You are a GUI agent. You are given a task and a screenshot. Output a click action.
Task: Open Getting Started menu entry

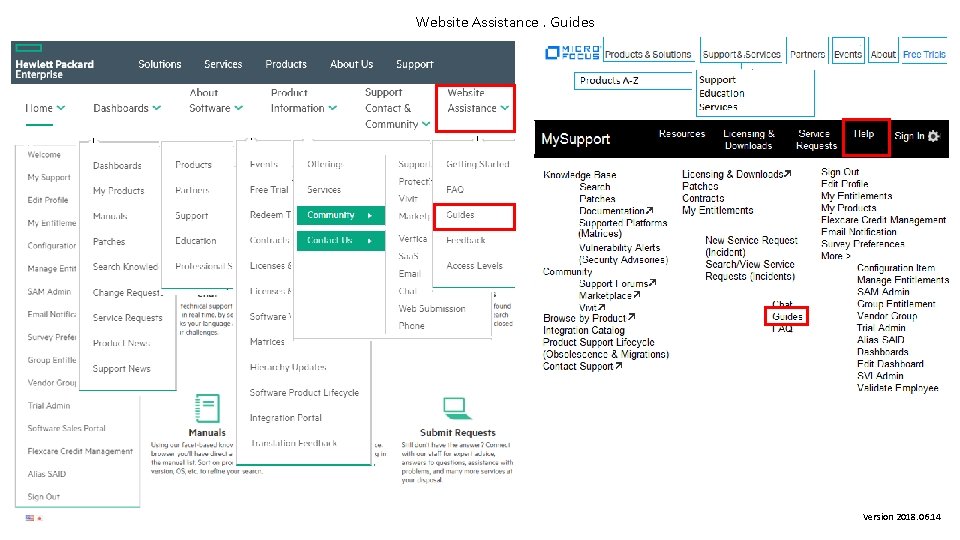pyautogui.click(x=478, y=164)
